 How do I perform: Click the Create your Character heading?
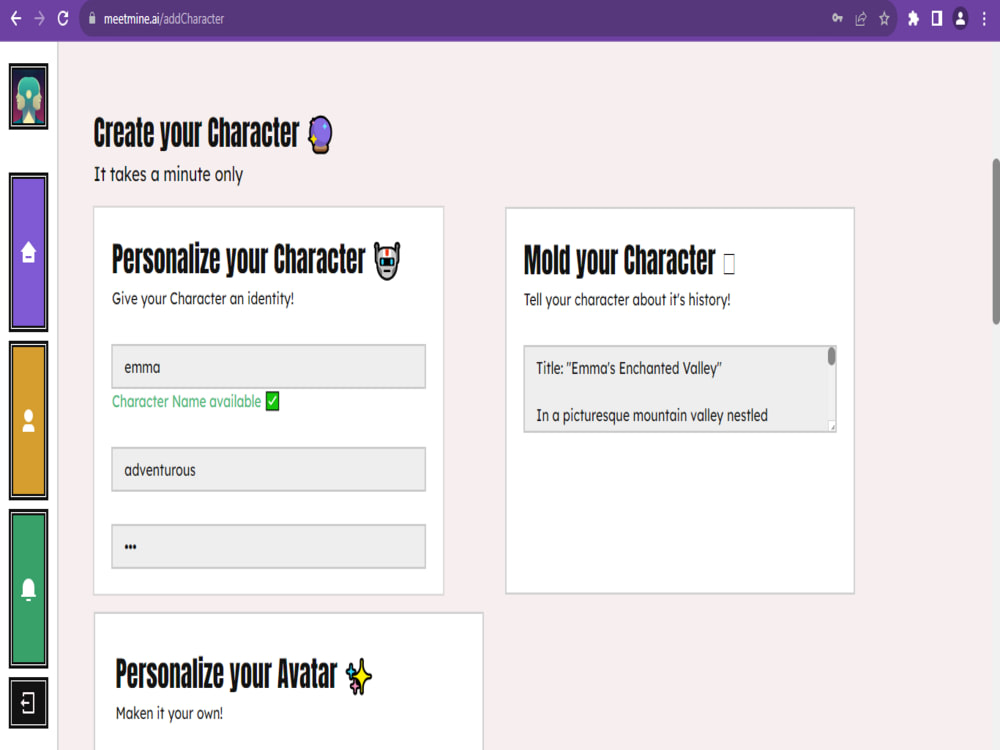(196, 133)
